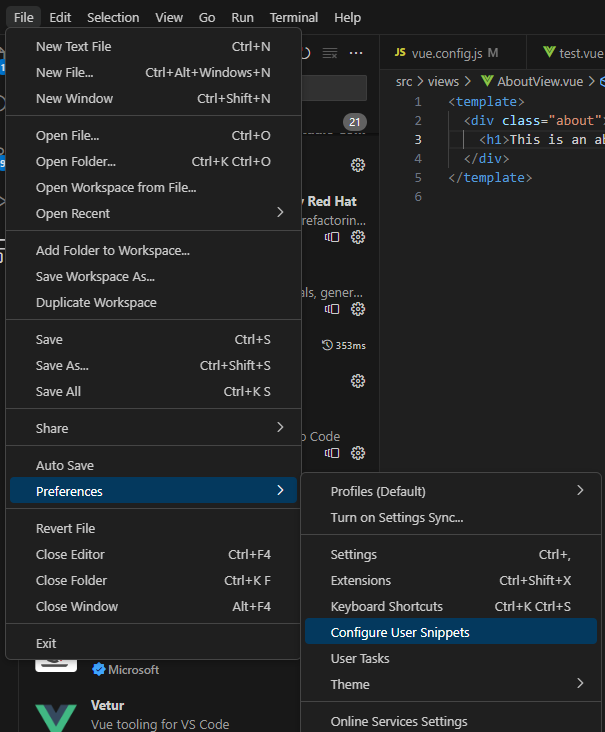Click the Vue logo icon on test.vue tab
Screen dimensions: 605x732
click(549, 52)
